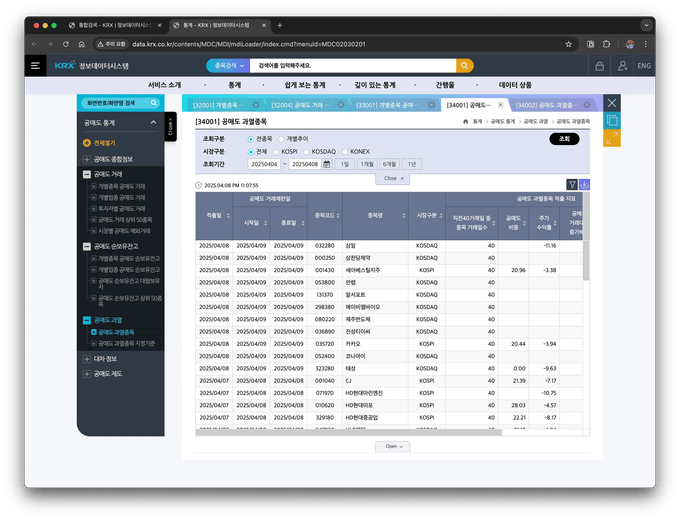680x520 pixels.
Task: Select the KONEX radio button
Action: 345,152
